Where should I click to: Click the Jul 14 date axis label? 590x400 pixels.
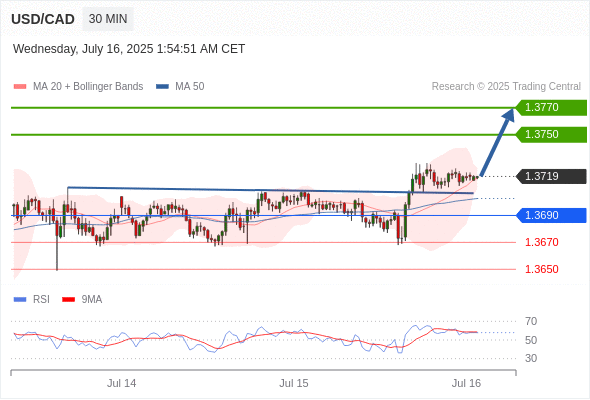pos(122,383)
